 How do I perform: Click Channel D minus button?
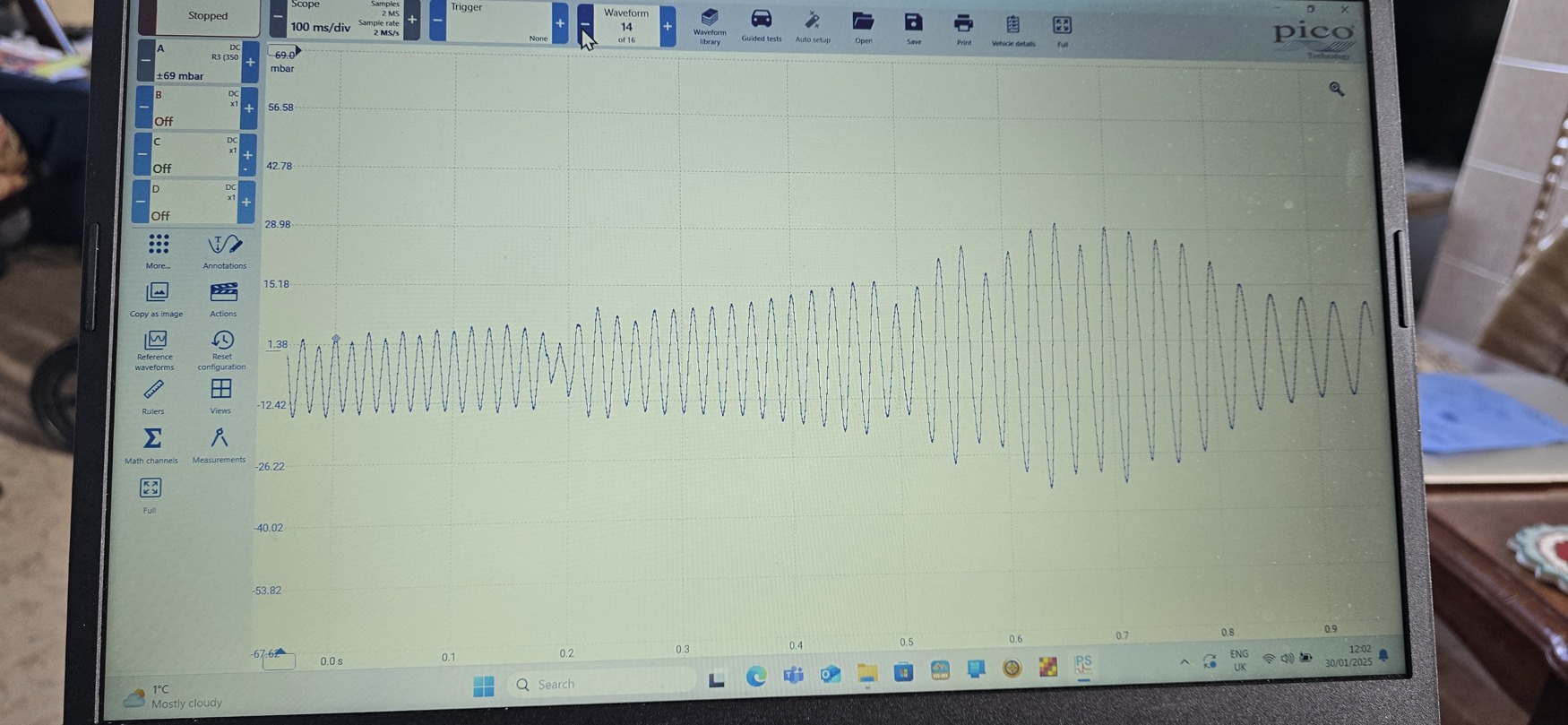click(x=140, y=203)
